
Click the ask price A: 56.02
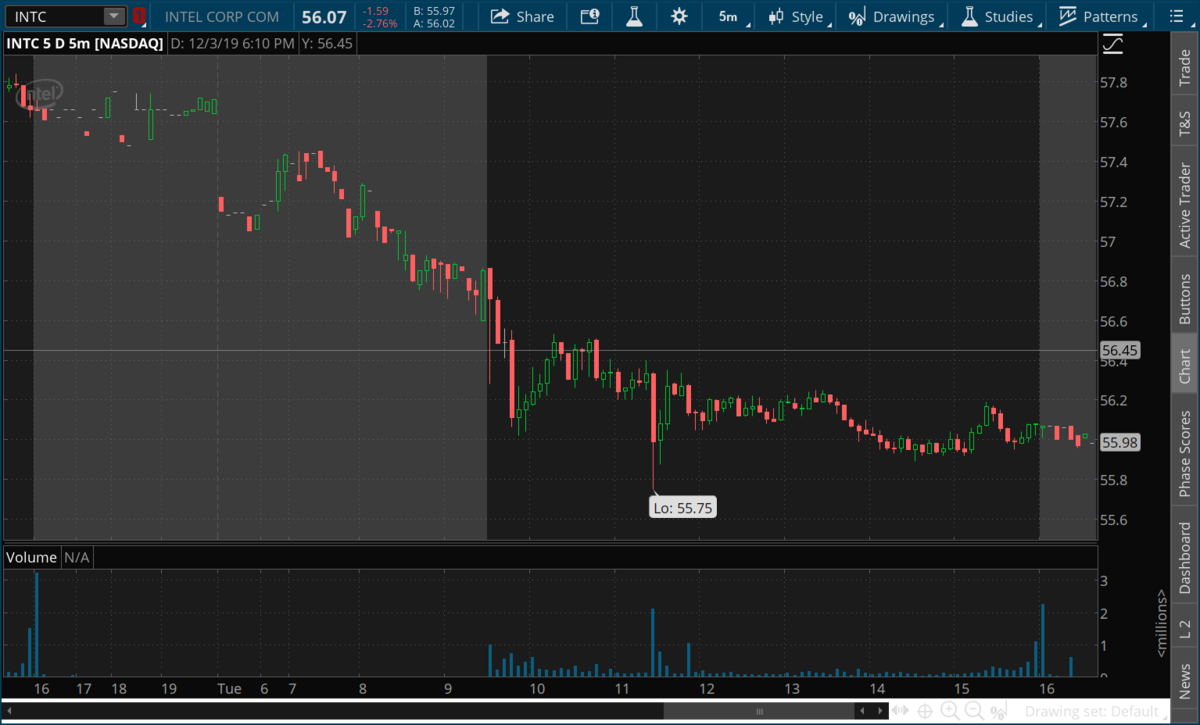point(434,23)
